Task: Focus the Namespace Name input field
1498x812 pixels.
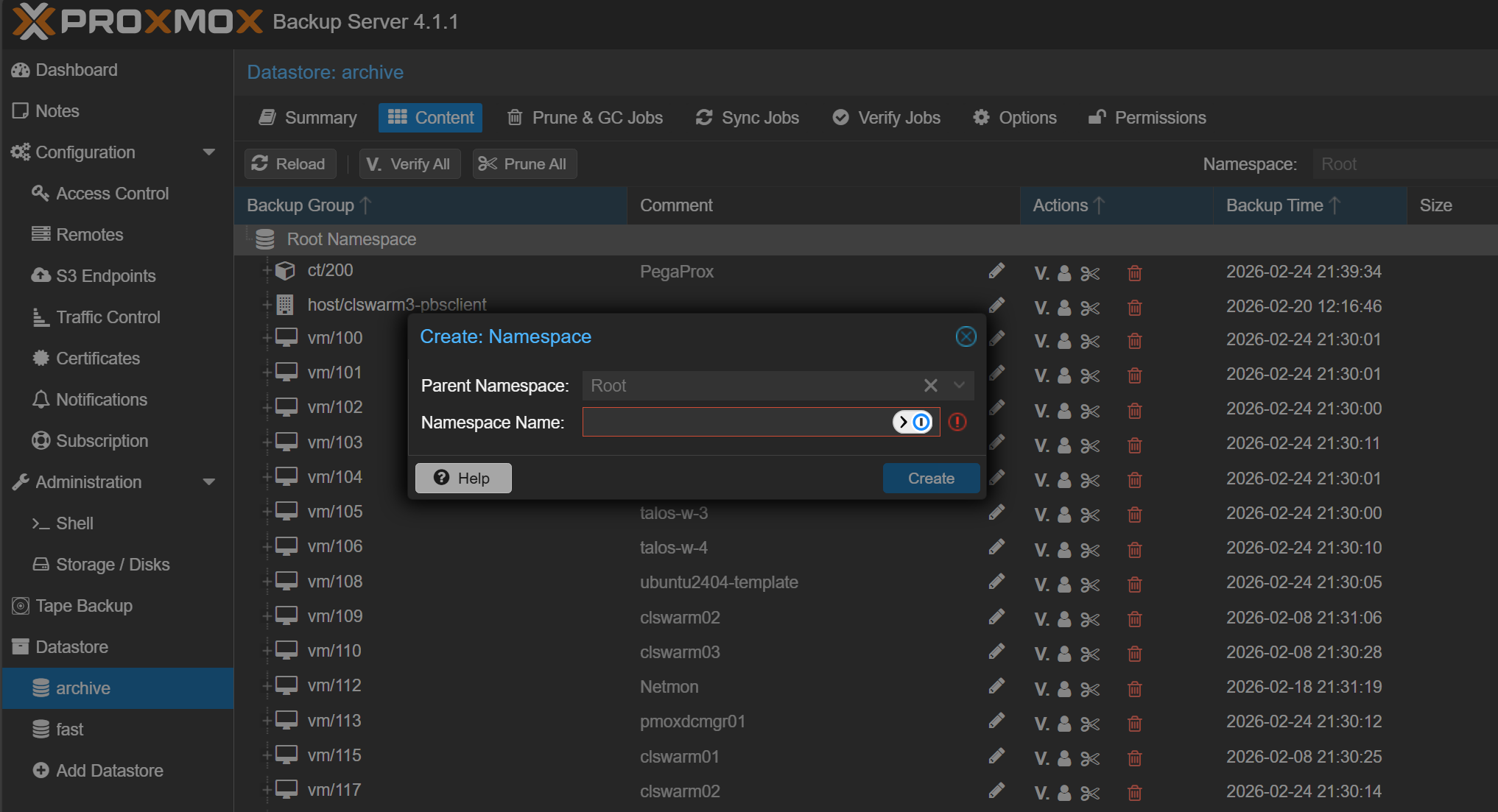Action: coord(736,422)
